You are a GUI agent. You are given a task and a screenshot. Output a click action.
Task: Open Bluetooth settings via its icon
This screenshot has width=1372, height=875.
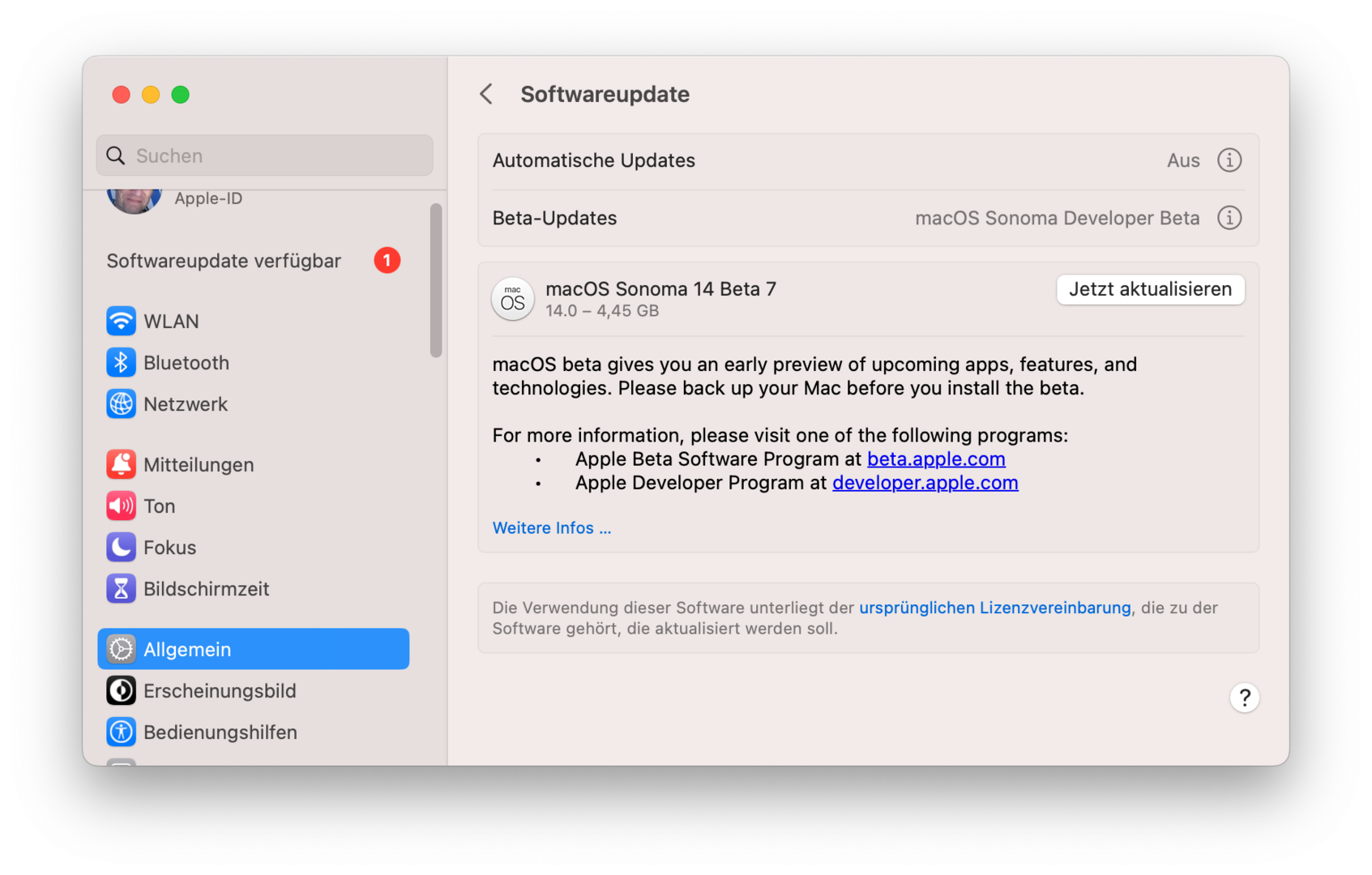[121, 362]
